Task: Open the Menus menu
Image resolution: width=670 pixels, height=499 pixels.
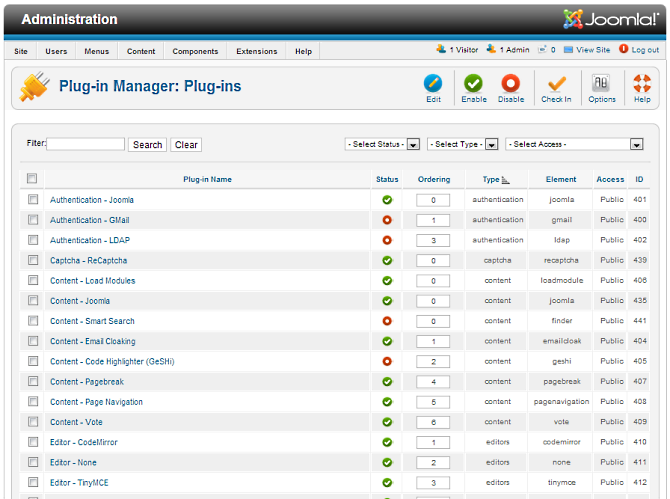Action: click(x=97, y=51)
